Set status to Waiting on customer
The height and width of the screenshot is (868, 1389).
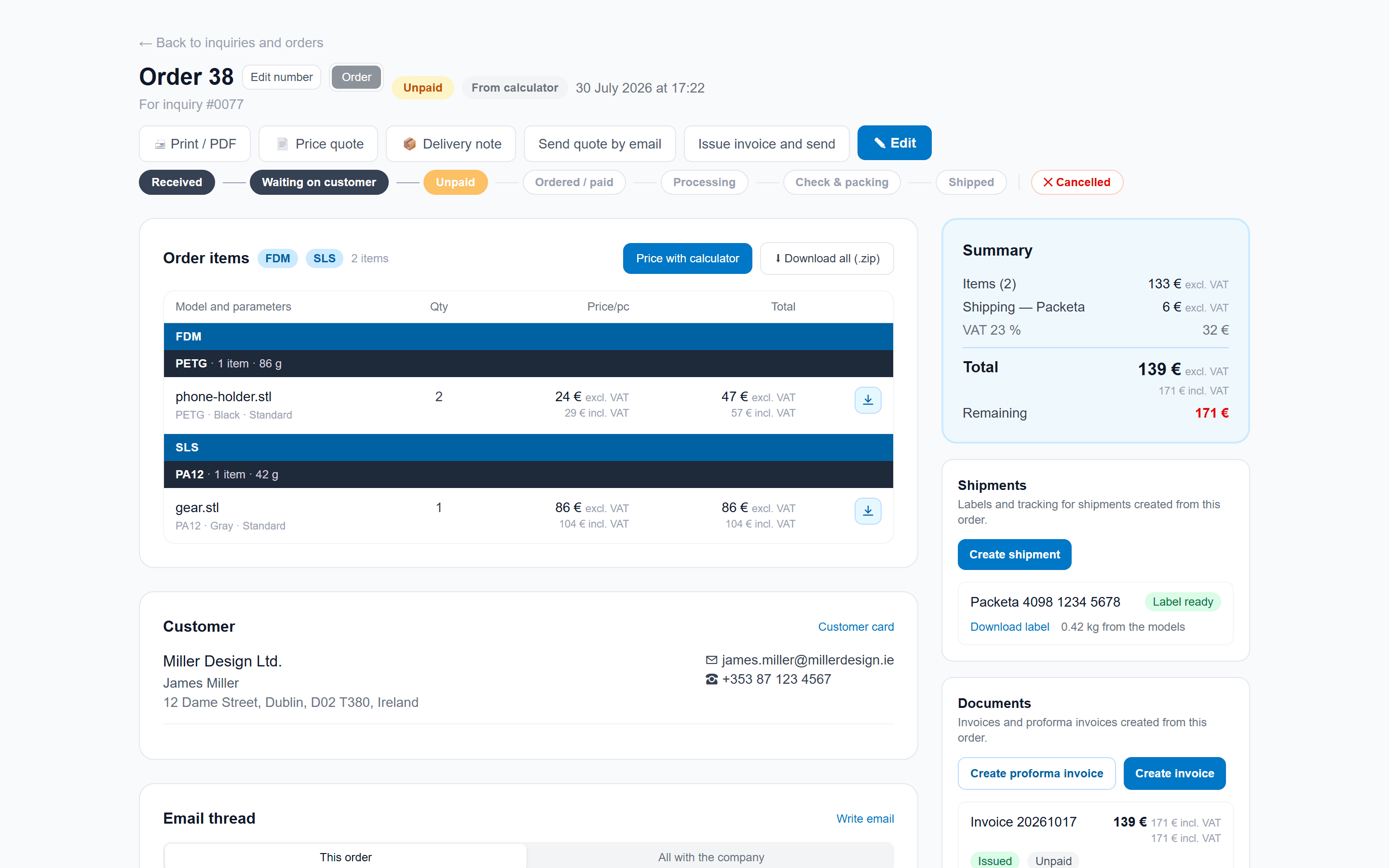pyautogui.click(x=319, y=182)
